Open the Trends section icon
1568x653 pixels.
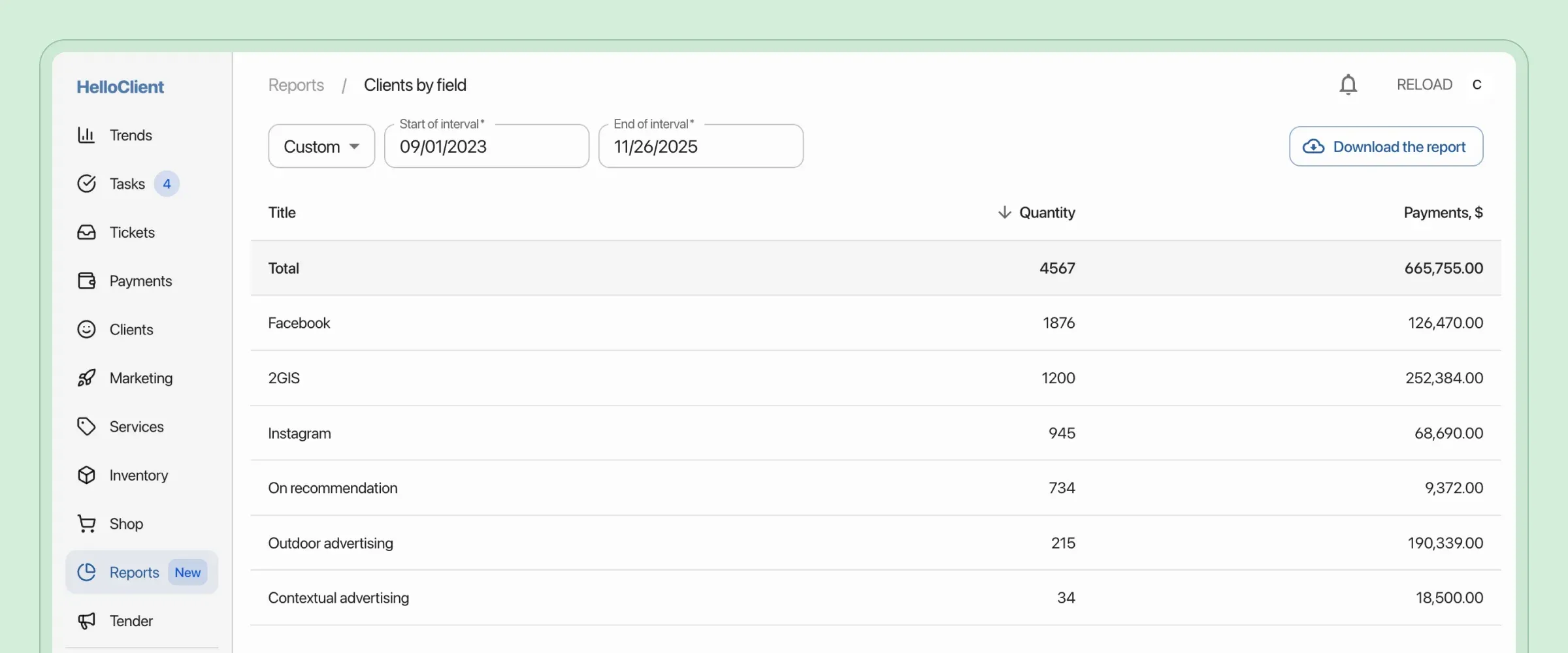coord(88,135)
